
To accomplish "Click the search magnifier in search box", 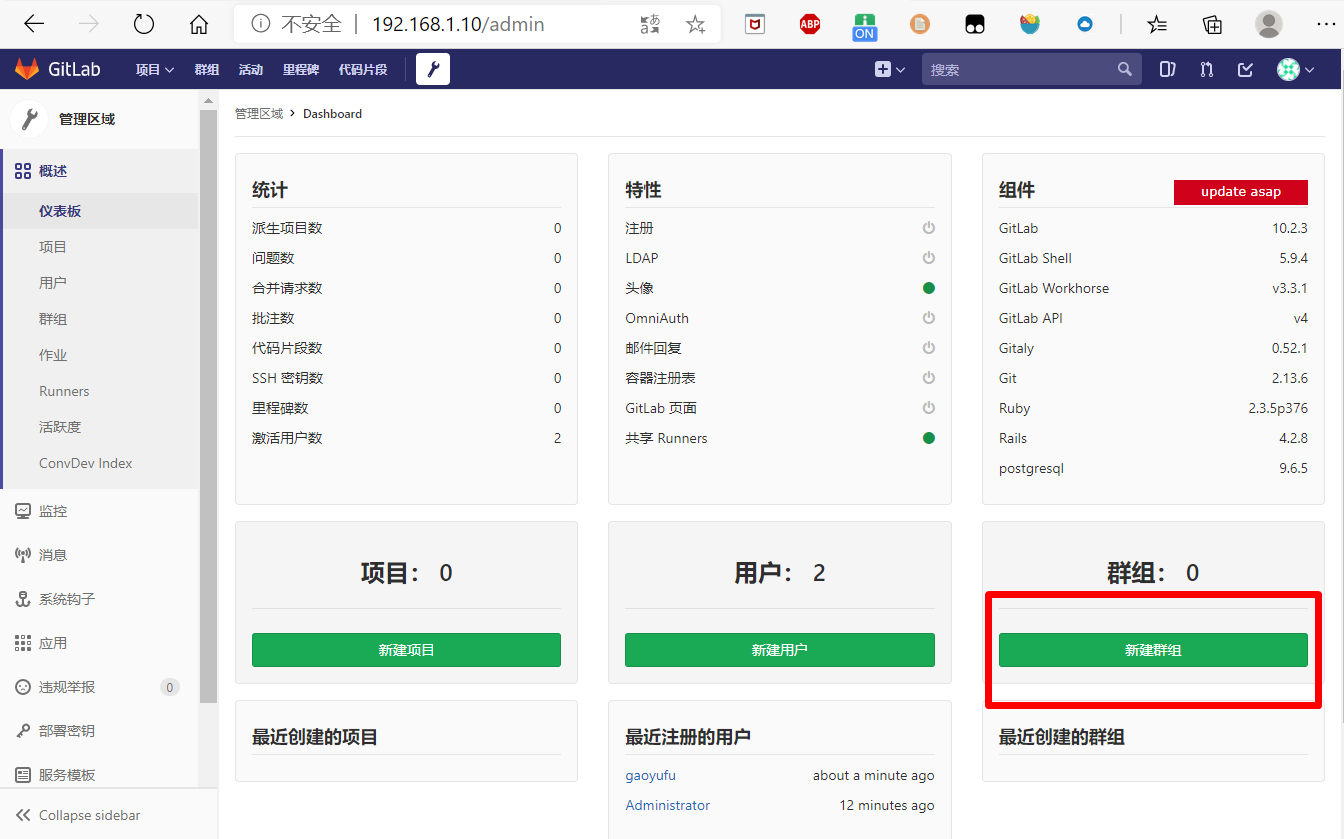I will pyautogui.click(x=1124, y=69).
